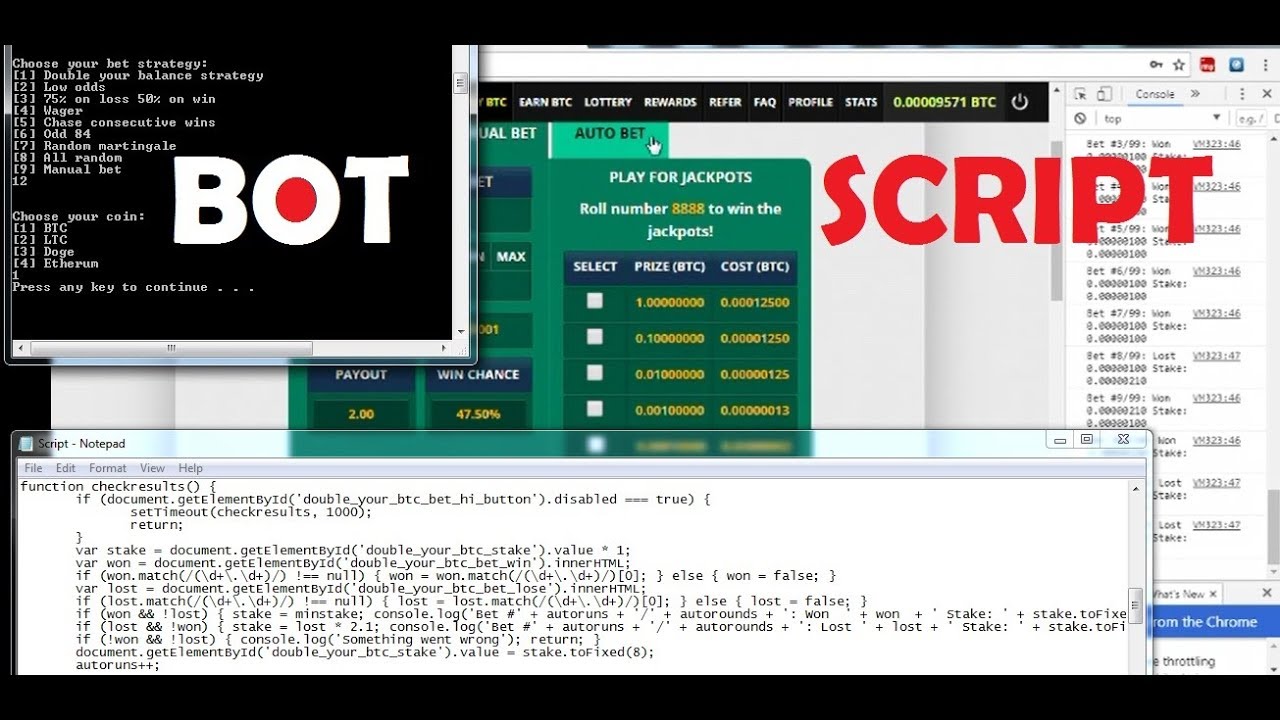The image size is (1280, 720).
Task: Bookmark the page with the star icon
Action: (1179, 65)
